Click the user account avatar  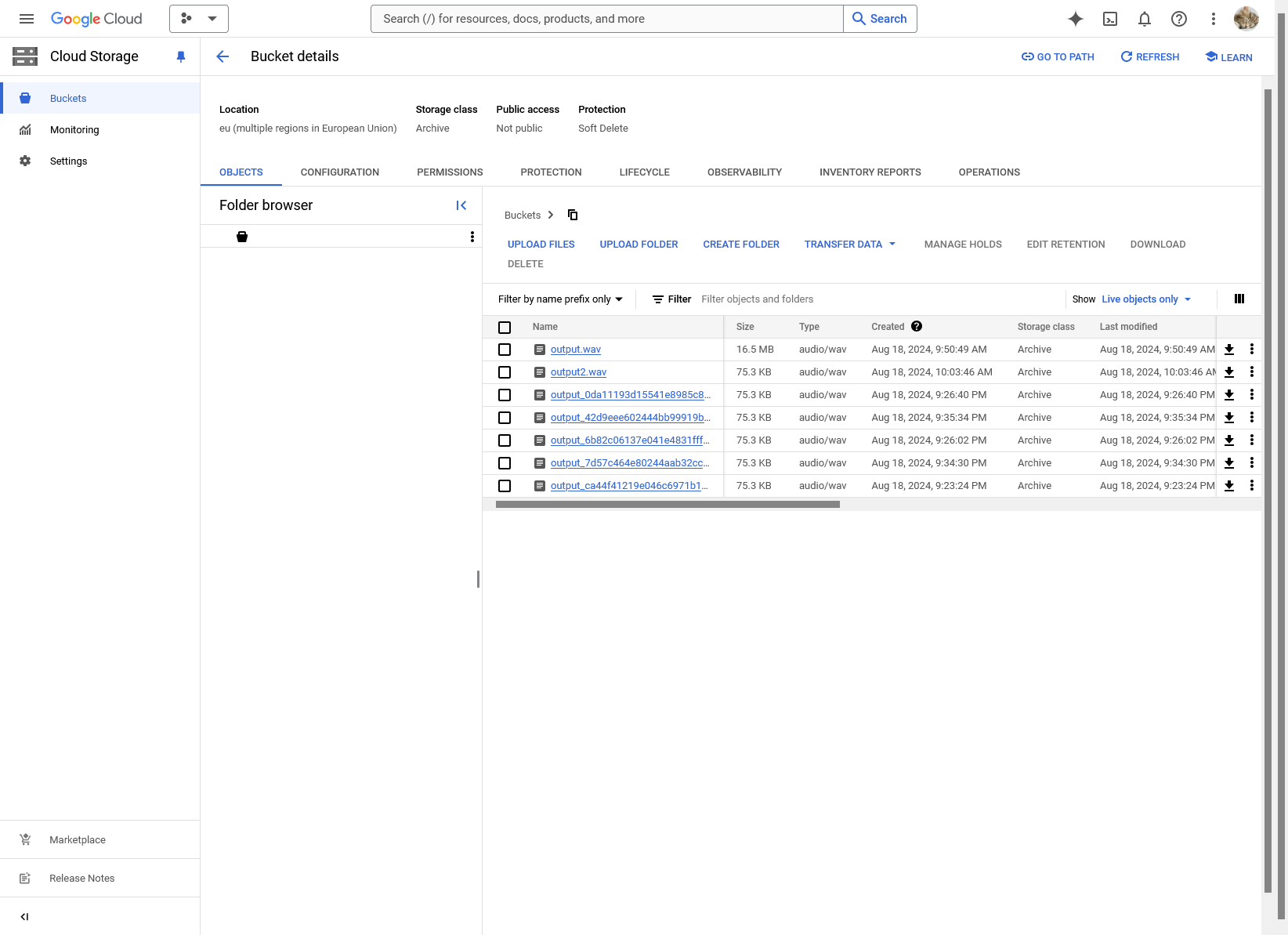[x=1246, y=19]
